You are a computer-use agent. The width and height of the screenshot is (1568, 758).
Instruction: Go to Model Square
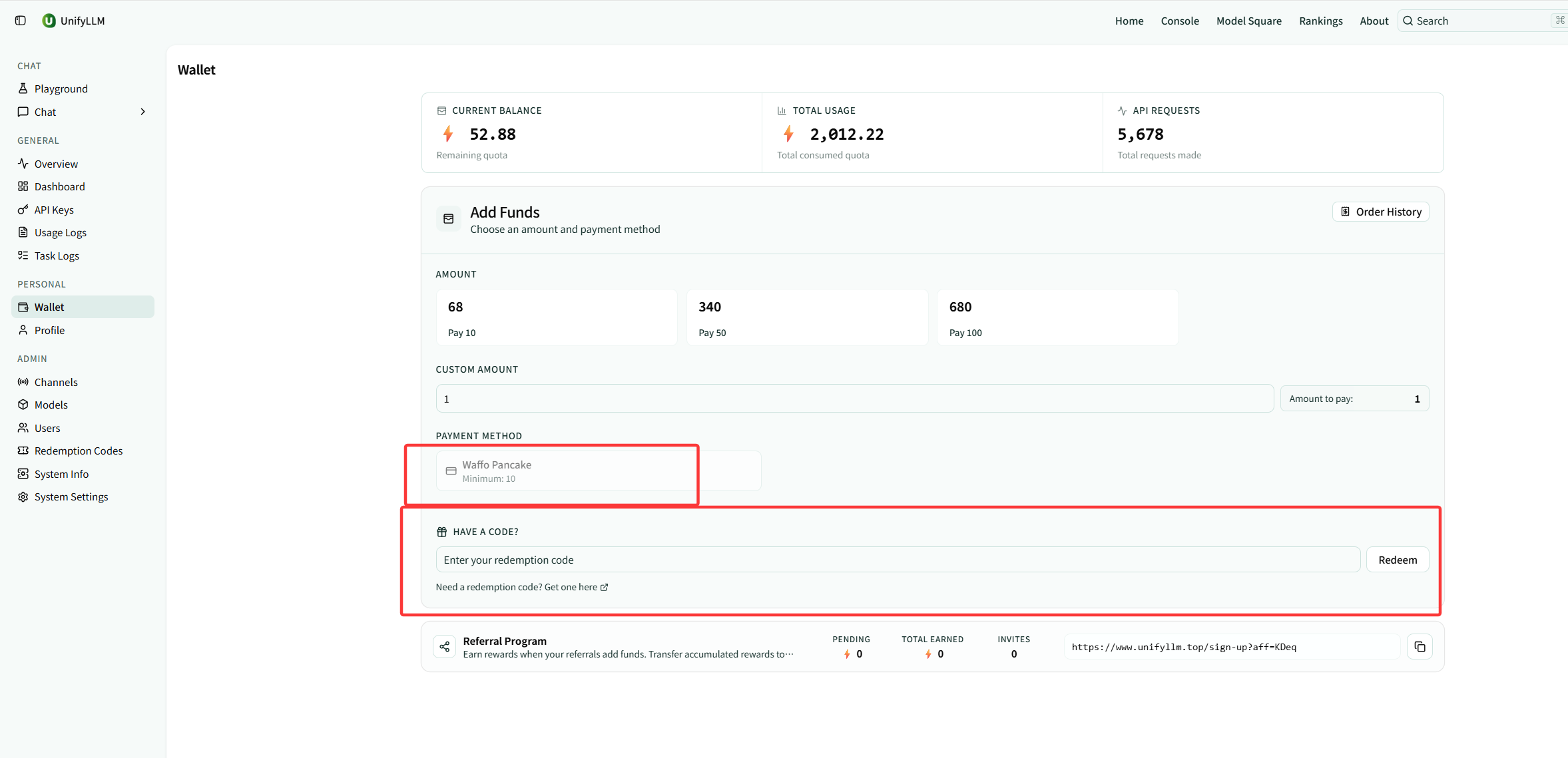pyautogui.click(x=1249, y=21)
